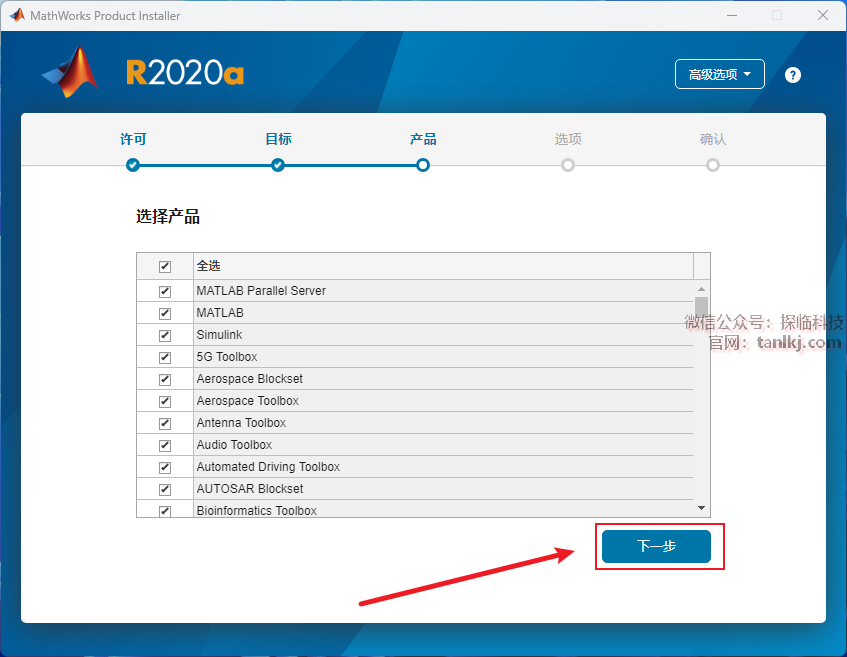Select the 产品 step label

coord(423,139)
